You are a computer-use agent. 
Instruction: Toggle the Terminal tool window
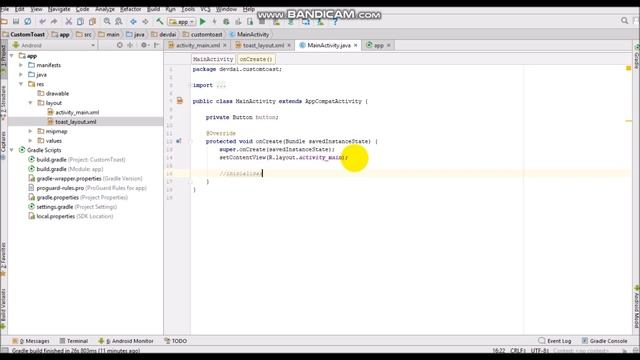point(73,341)
